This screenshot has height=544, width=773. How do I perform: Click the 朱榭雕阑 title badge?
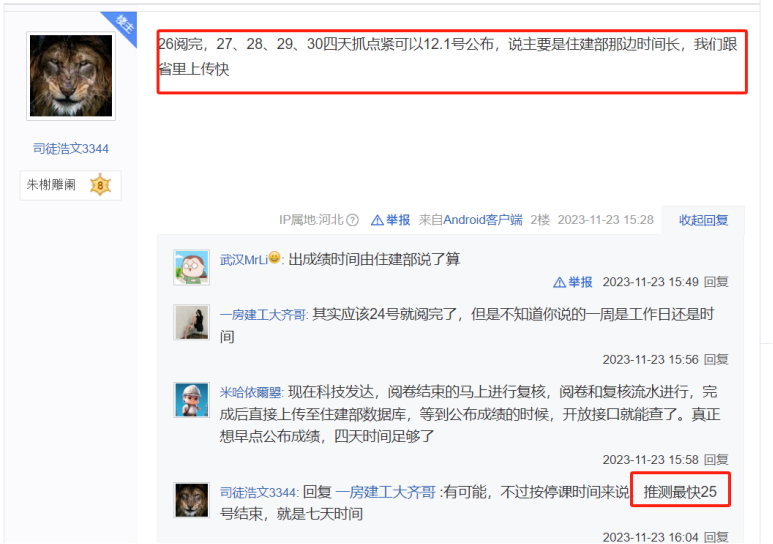51,185
